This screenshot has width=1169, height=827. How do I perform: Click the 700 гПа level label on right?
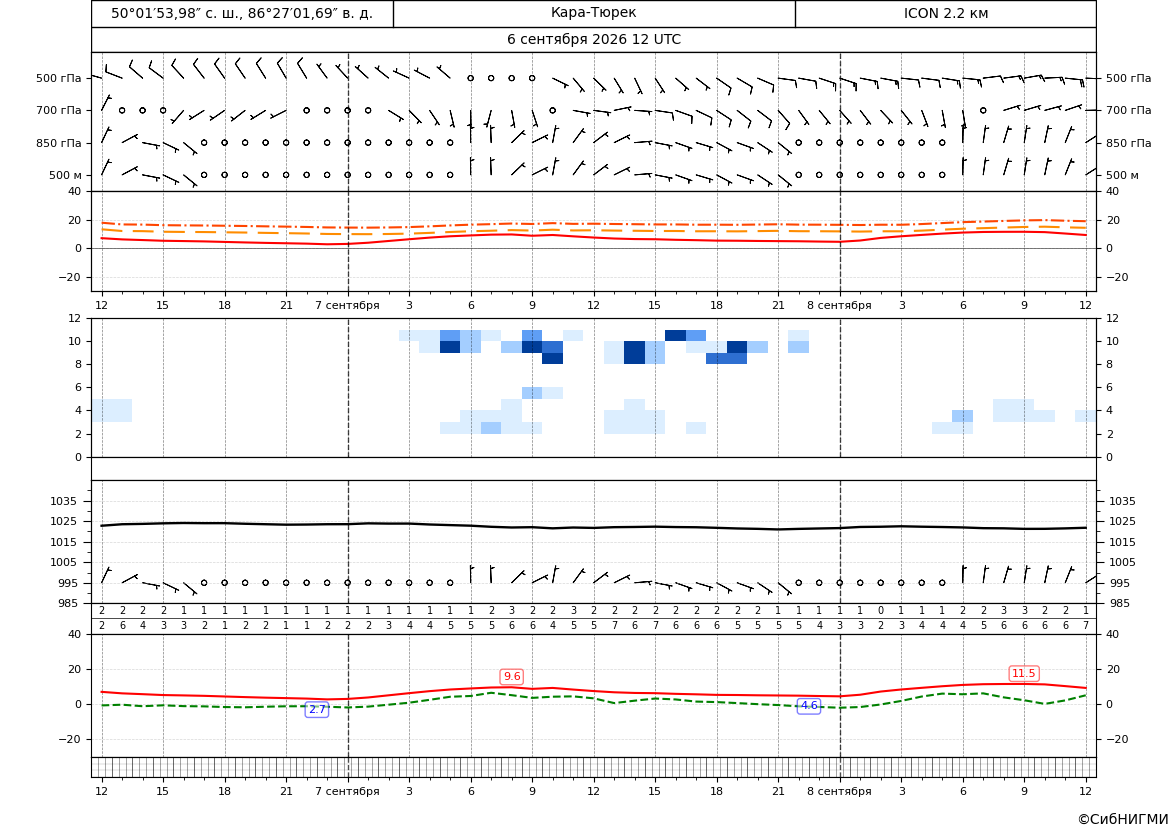coord(1129,110)
